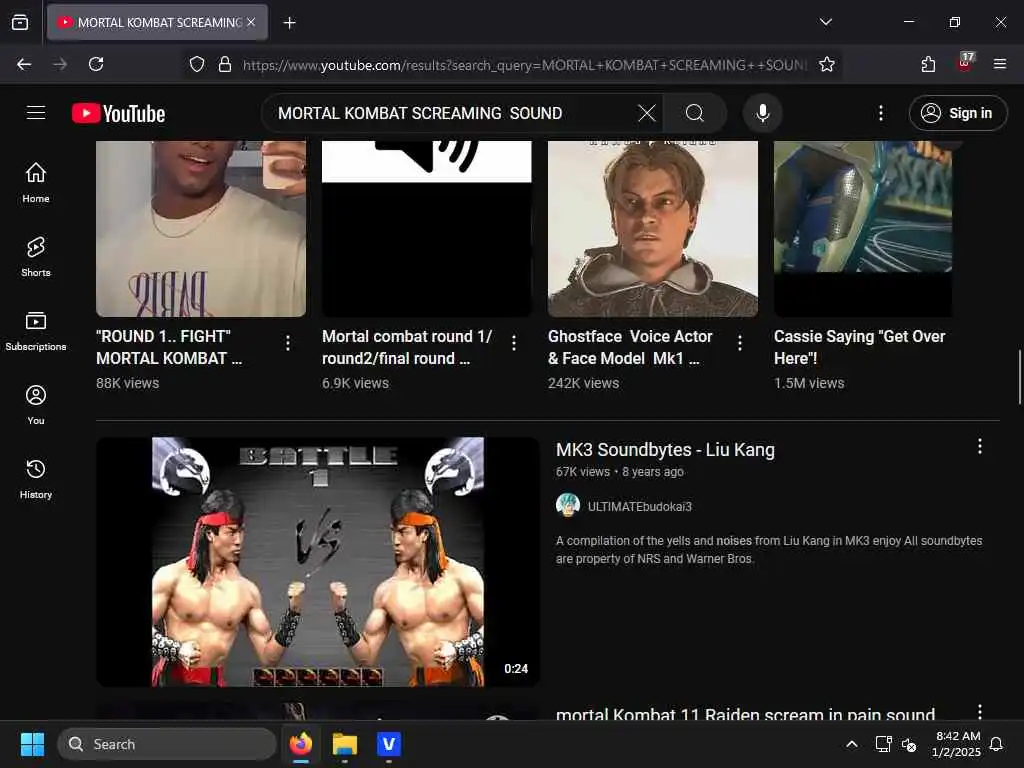Image resolution: width=1024 pixels, height=768 pixels.
Task: Open a new tab with plus button
Action: tap(289, 23)
